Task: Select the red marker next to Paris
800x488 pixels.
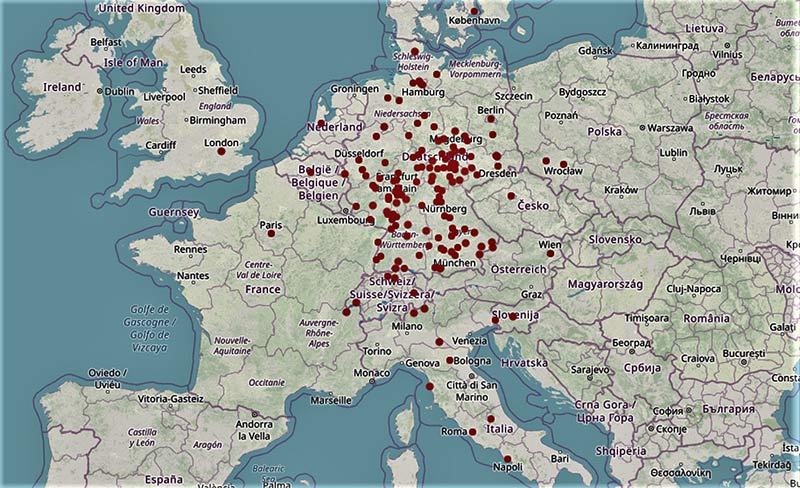Action: point(270,233)
